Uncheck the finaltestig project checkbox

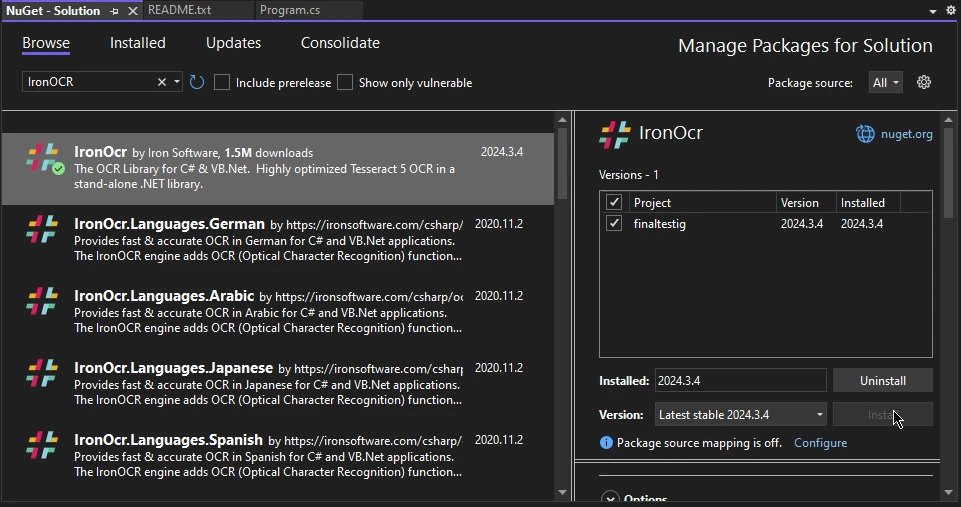pyautogui.click(x=614, y=224)
